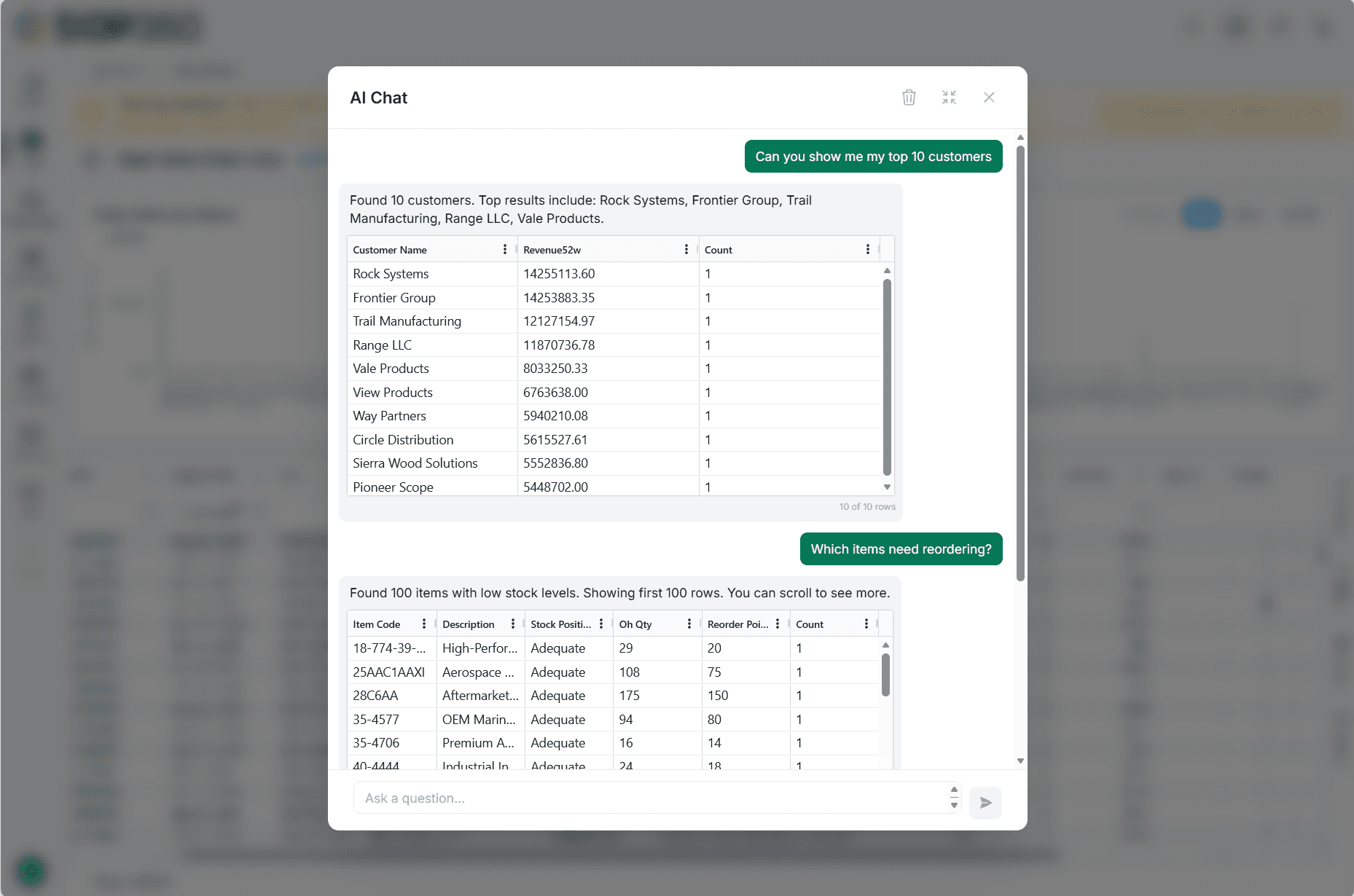Collapse the AI Chat window with minimize icon
The height and width of the screenshot is (896, 1354).
949,98
